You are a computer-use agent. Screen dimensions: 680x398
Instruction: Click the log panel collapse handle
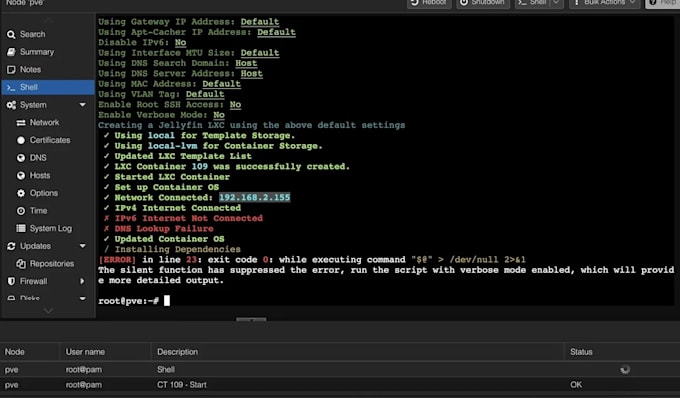pyautogui.click(x=251, y=320)
